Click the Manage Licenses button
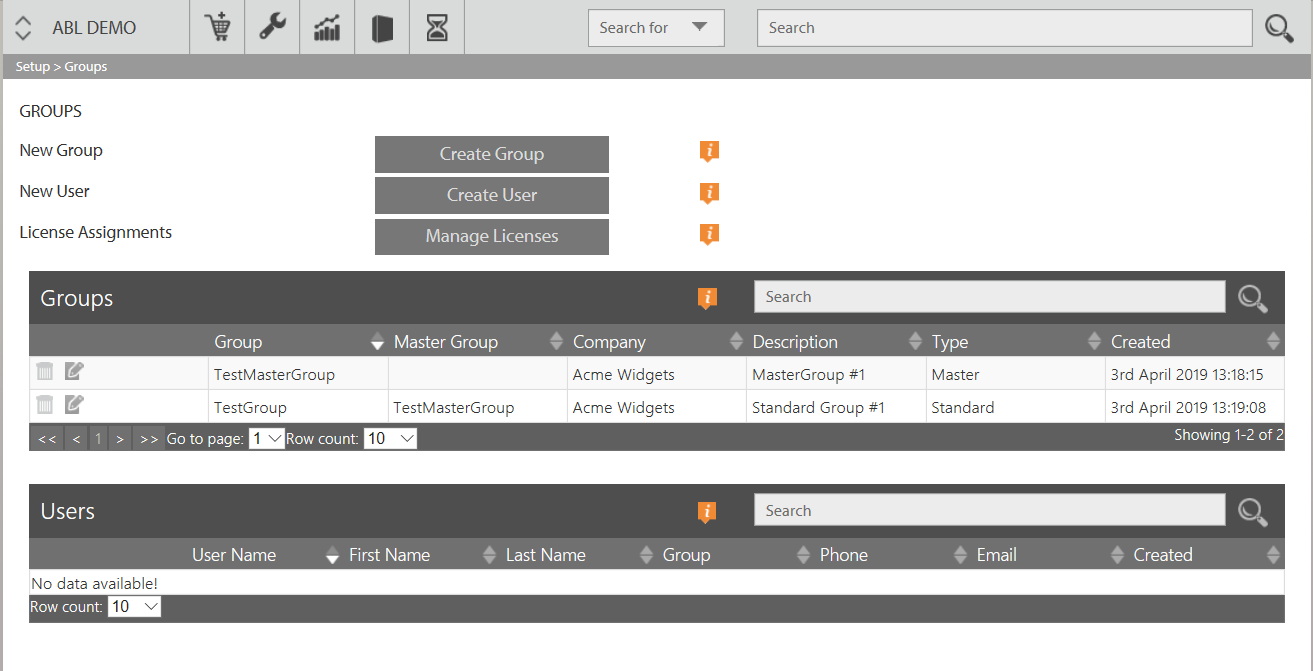1313x671 pixels. [492, 236]
